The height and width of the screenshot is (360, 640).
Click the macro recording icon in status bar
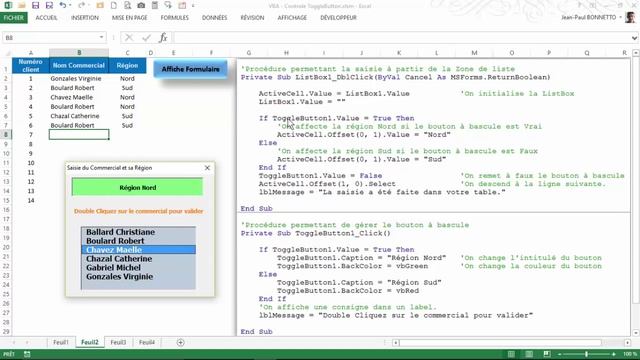(x=27, y=354)
